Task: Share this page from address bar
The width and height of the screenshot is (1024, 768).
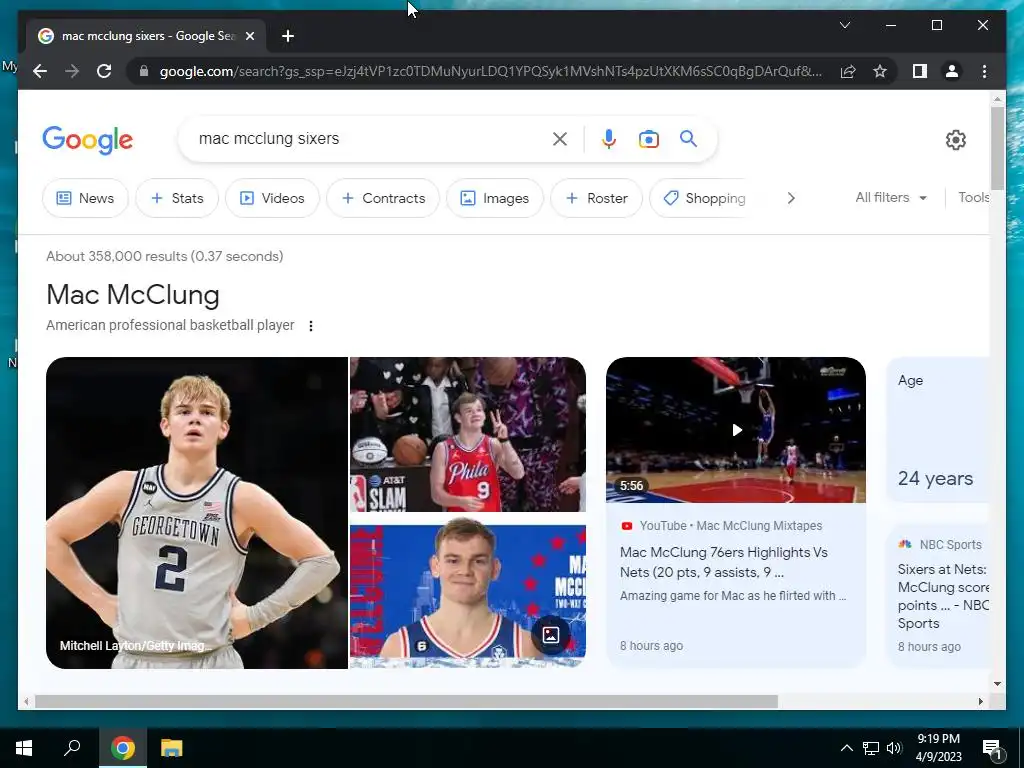Action: click(848, 71)
